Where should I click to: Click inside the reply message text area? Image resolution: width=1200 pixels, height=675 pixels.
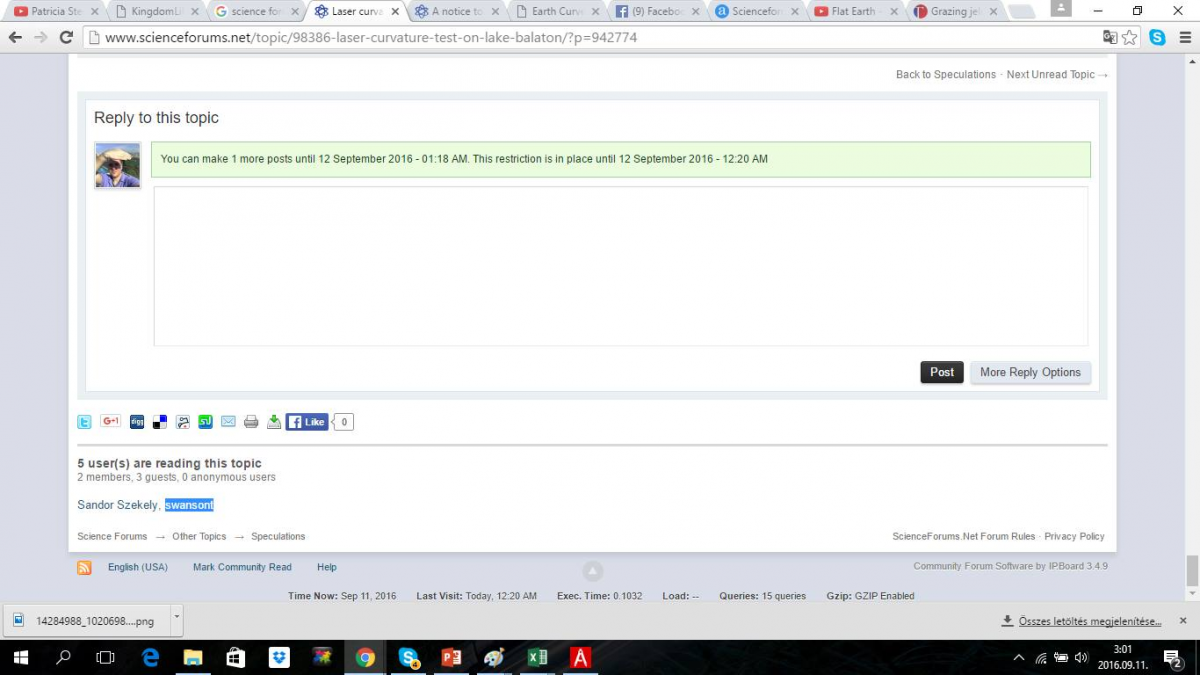point(620,266)
